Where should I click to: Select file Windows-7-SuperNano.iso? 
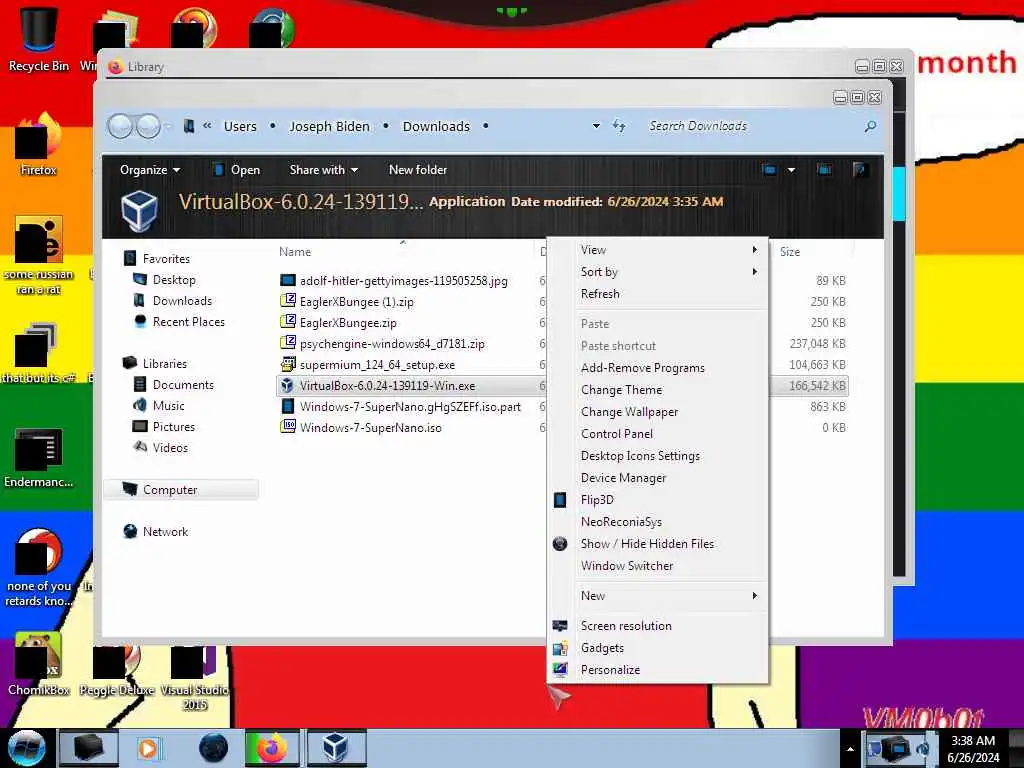coord(370,428)
